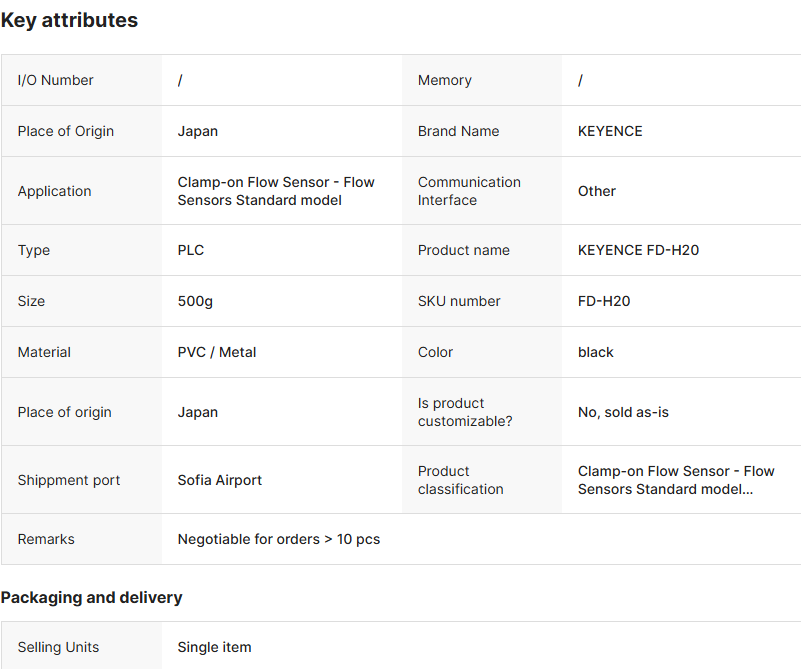801x669 pixels.
Task: Click the black color value
Action: (x=596, y=352)
